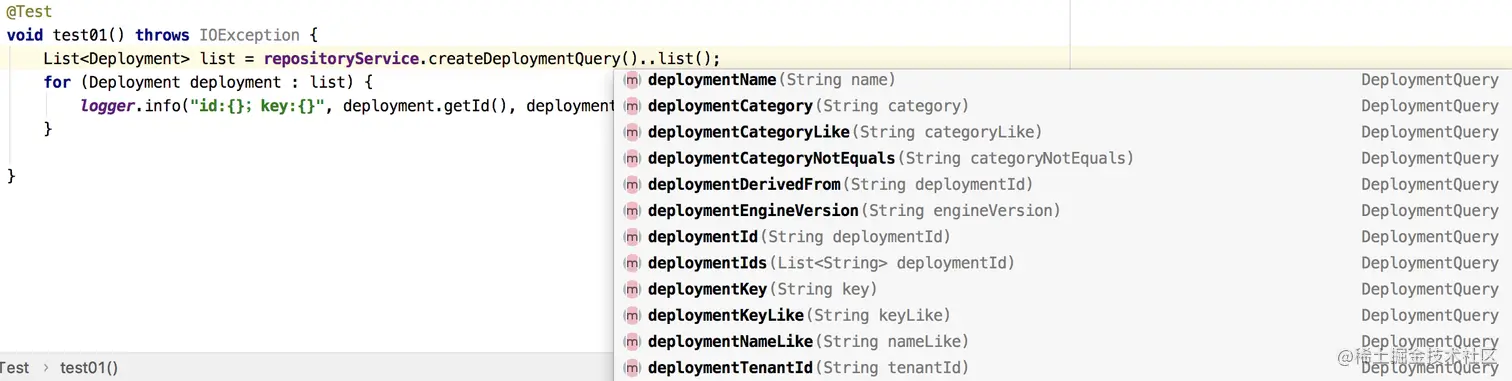This screenshot has height=381, width=1512.
Task: Select deploymentIds(List<String>) suggestion
Action: [x=1062, y=263]
